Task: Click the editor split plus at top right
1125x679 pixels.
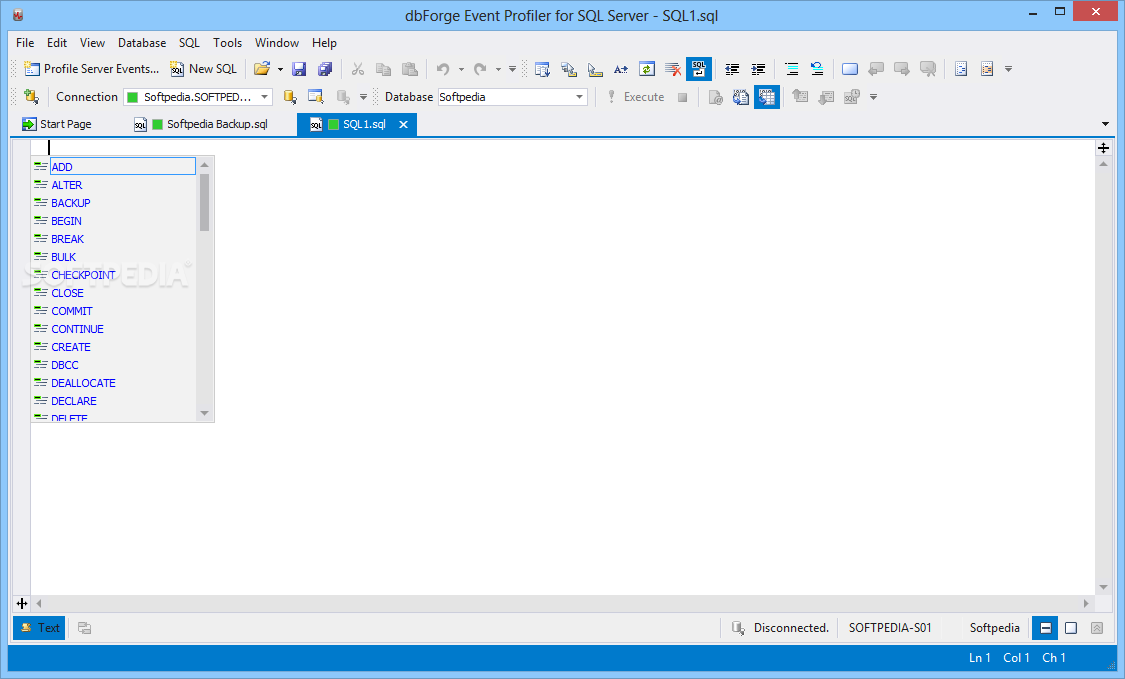Action: click(1103, 148)
